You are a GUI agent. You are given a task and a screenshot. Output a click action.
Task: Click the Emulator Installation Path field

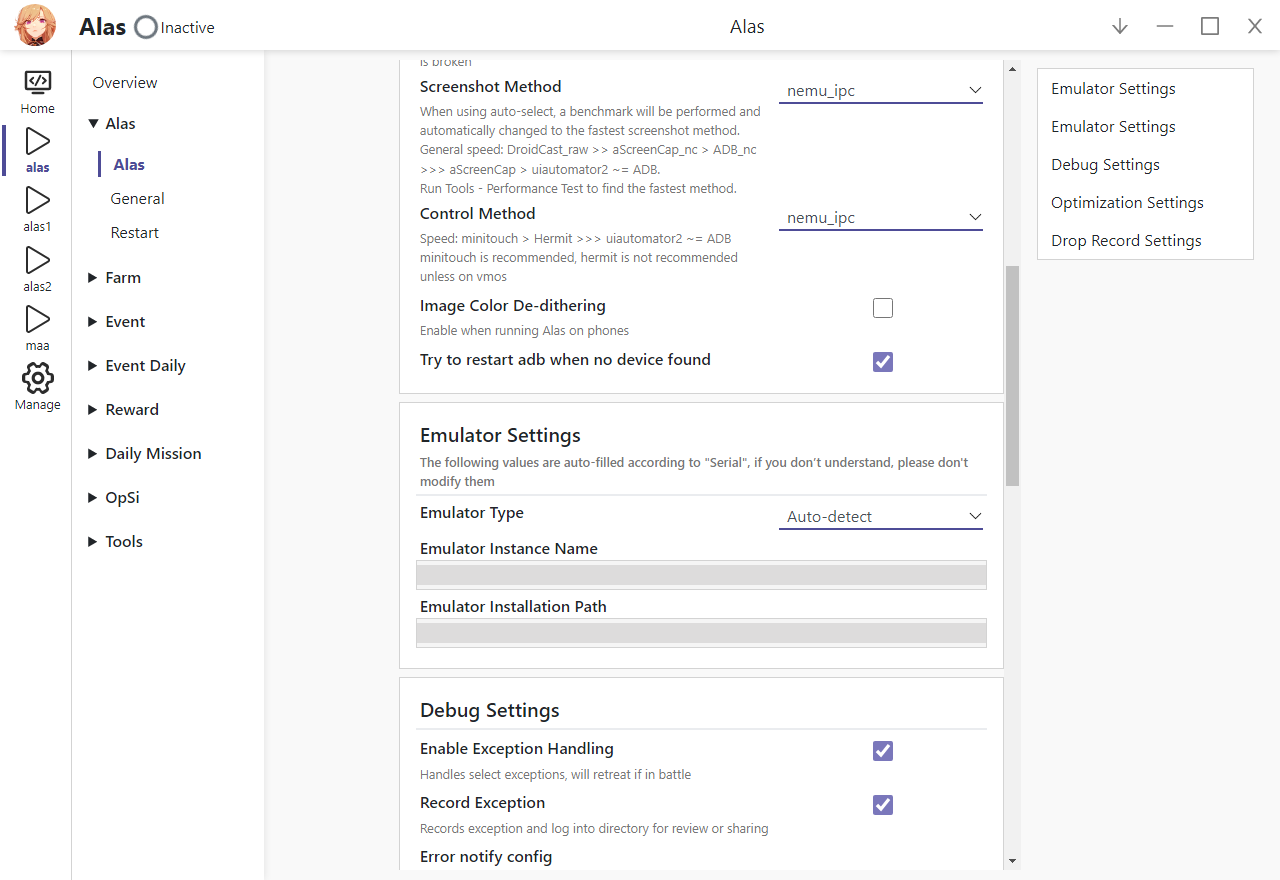tap(701, 633)
